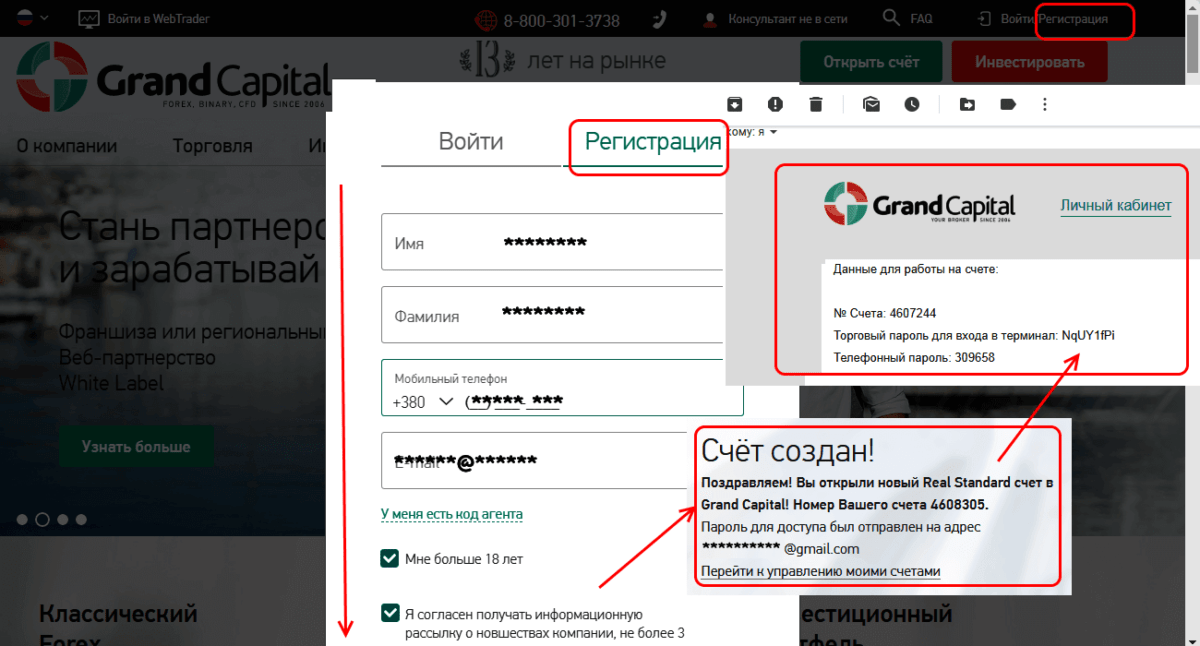Click the FAQ search magnifier icon
The width and height of the screenshot is (1200, 646).
tap(891, 18)
